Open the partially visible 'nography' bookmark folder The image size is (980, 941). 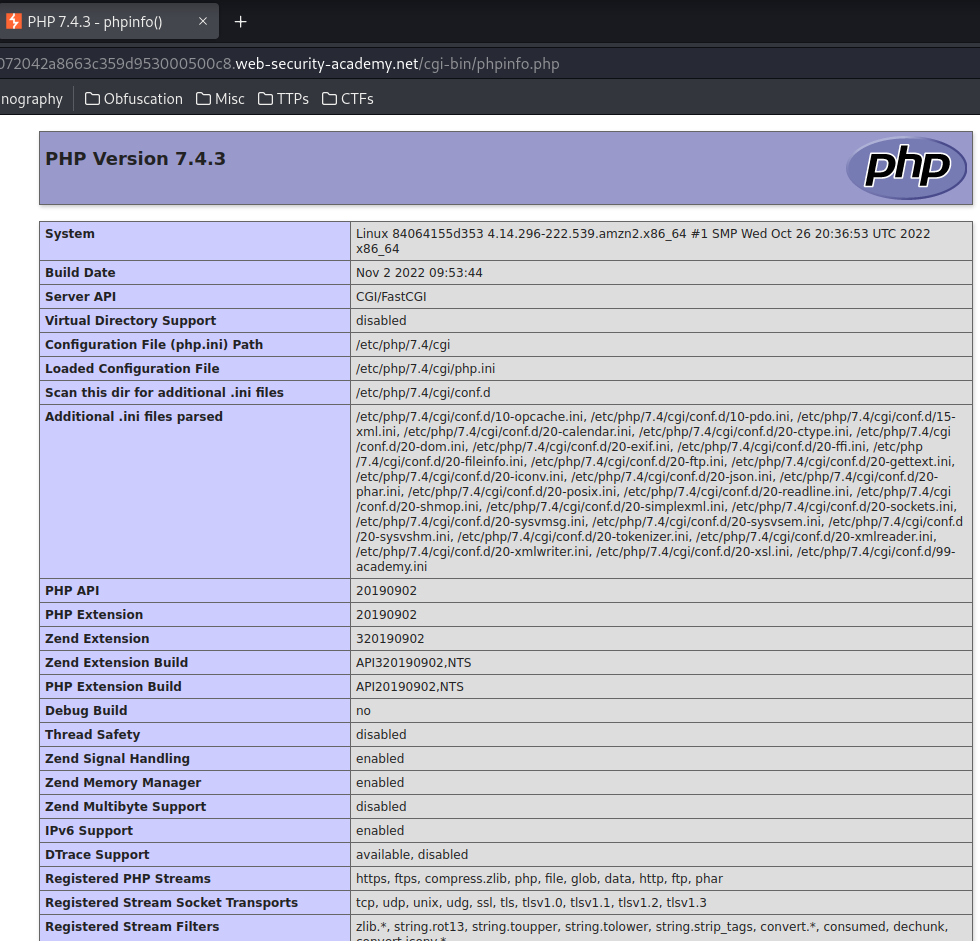click(x=31, y=99)
